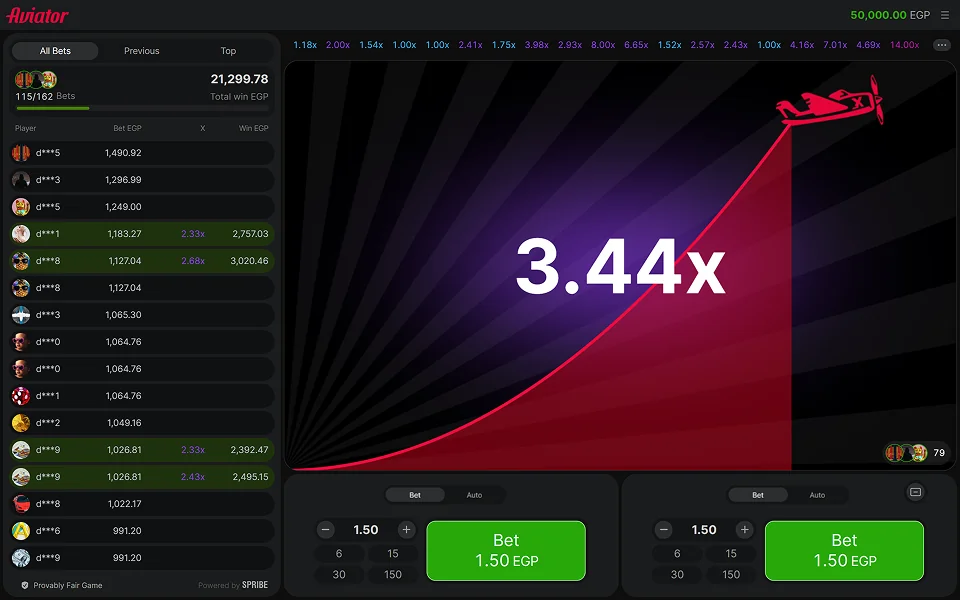Image resolution: width=960 pixels, height=600 pixels.
Task: Open the Provably Fair Game shield icon
Action: [24, 585]
